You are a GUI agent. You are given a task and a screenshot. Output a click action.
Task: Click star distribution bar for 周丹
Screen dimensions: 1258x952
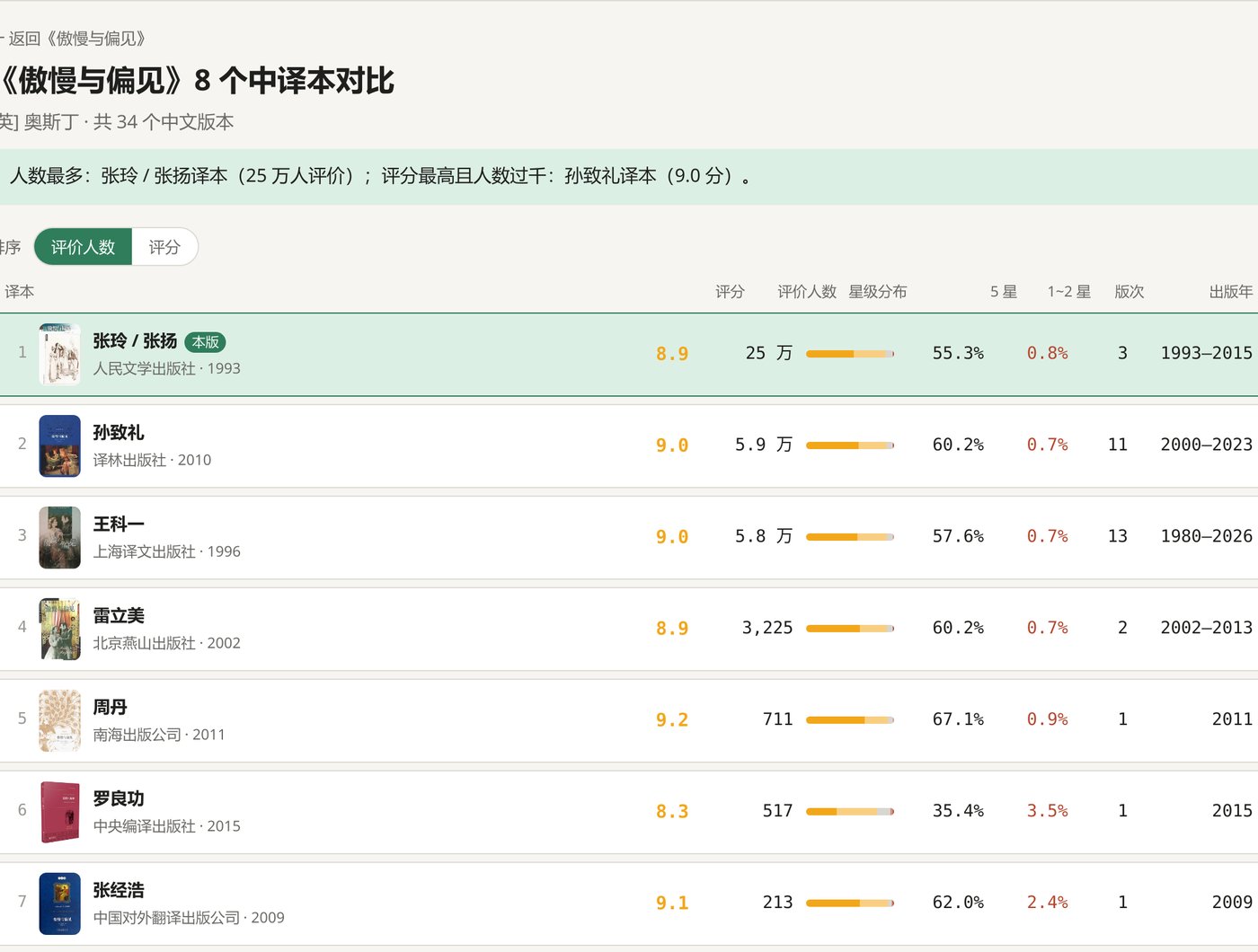point(850,720)
